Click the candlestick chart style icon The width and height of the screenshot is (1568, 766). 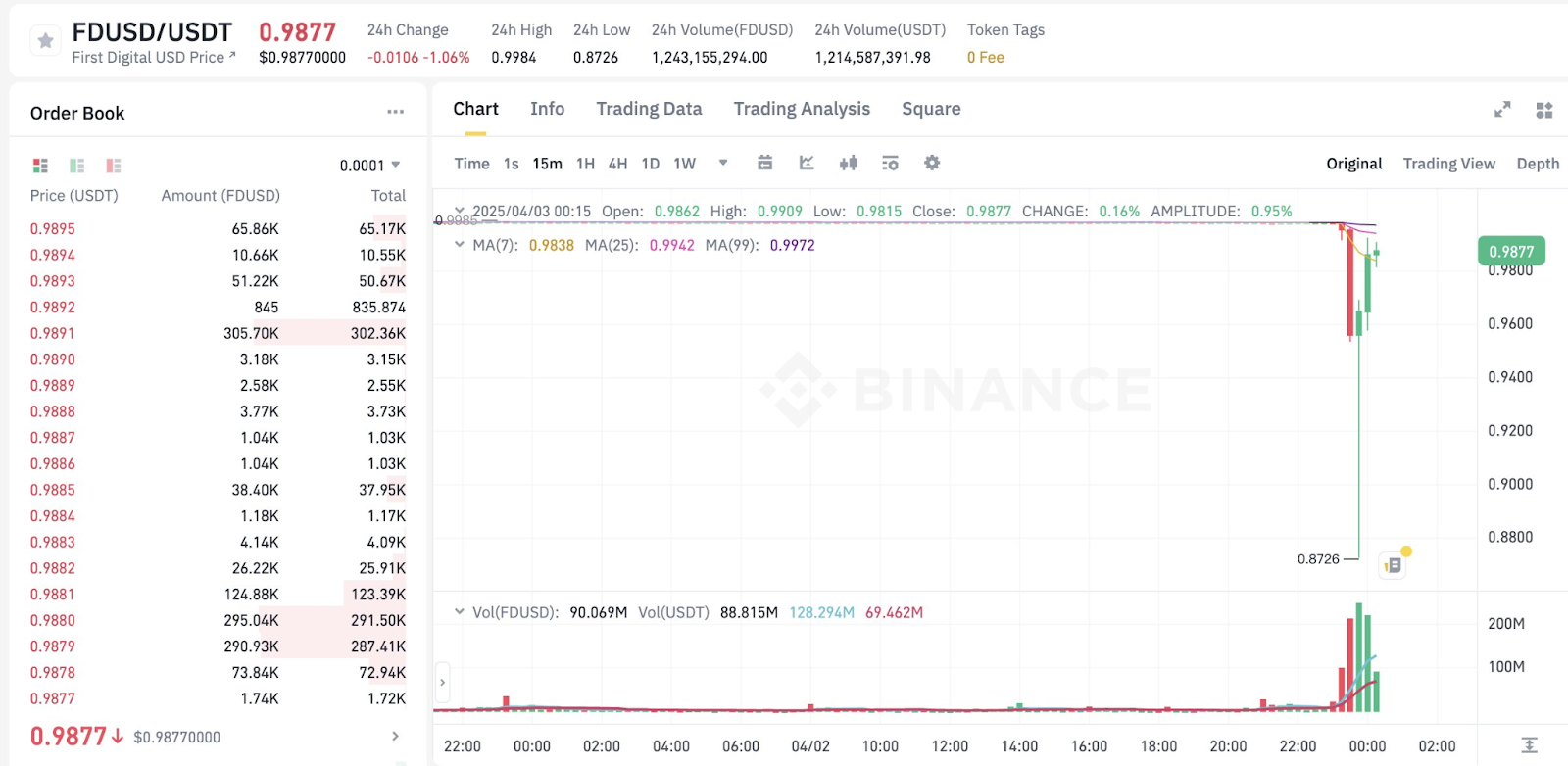[849, 163]
